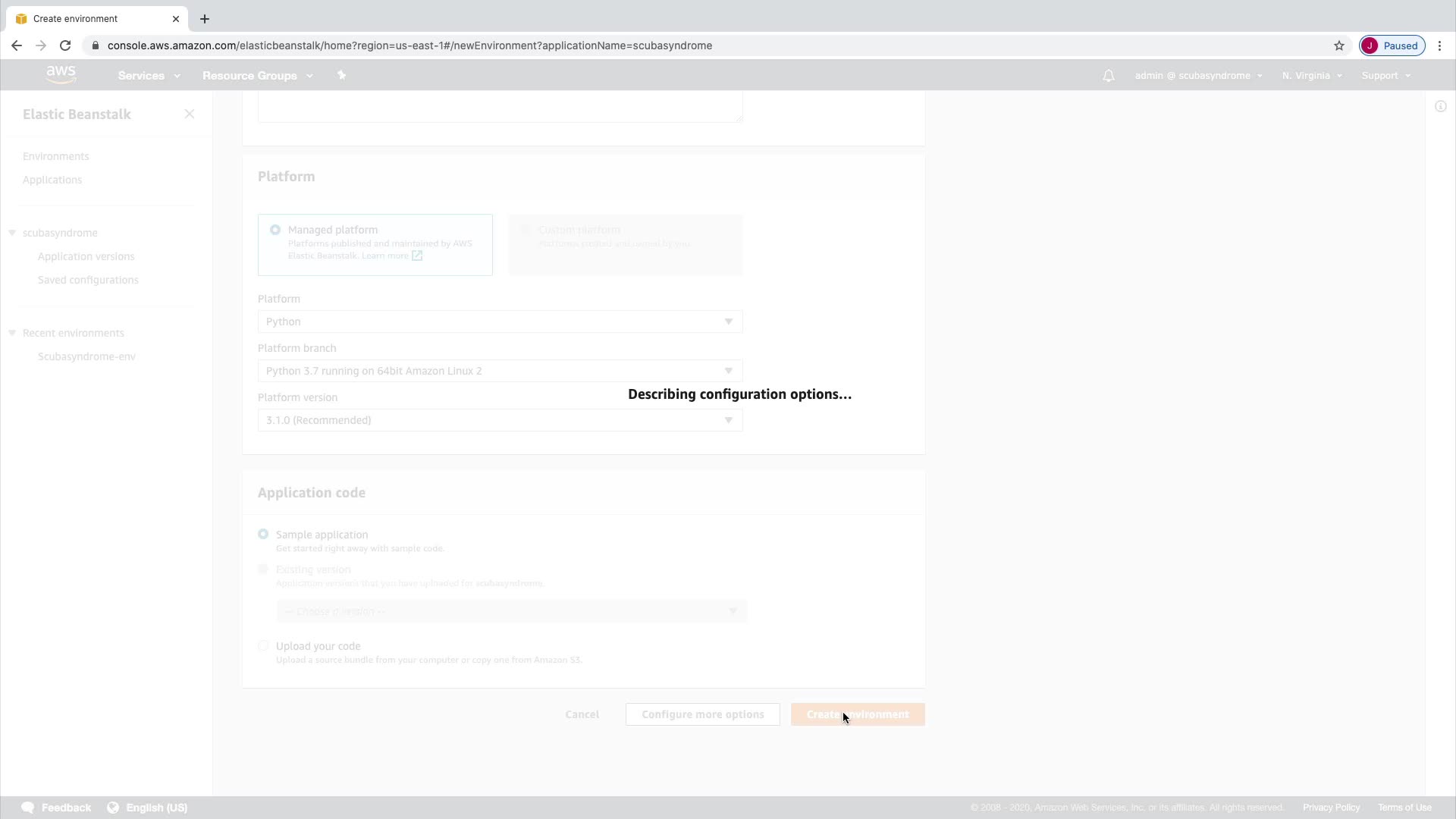Open Chrome three-dot menu
Viewport: 1456px width, 819px height.
1440,45
